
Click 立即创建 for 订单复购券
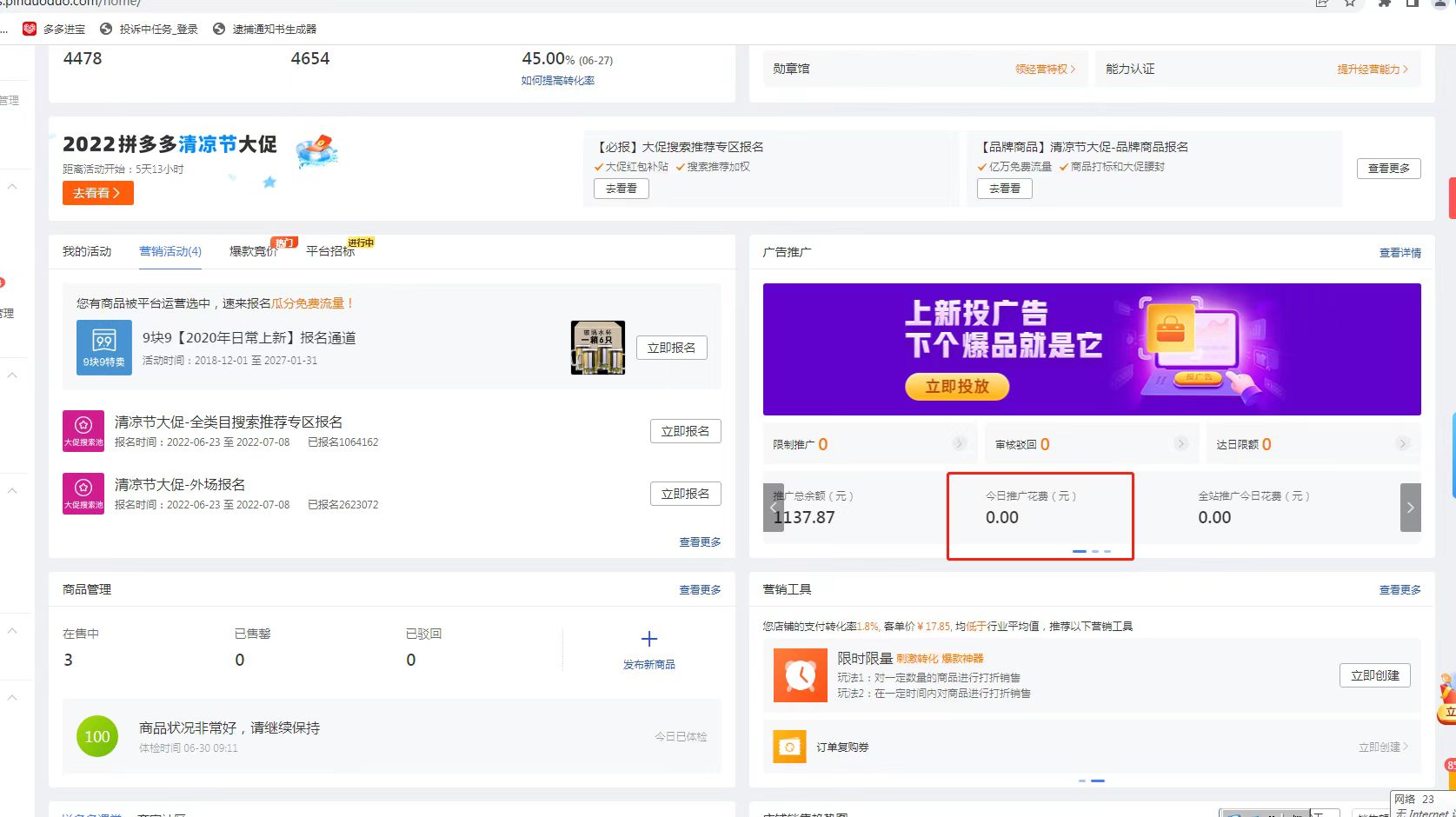[1383, 747]
